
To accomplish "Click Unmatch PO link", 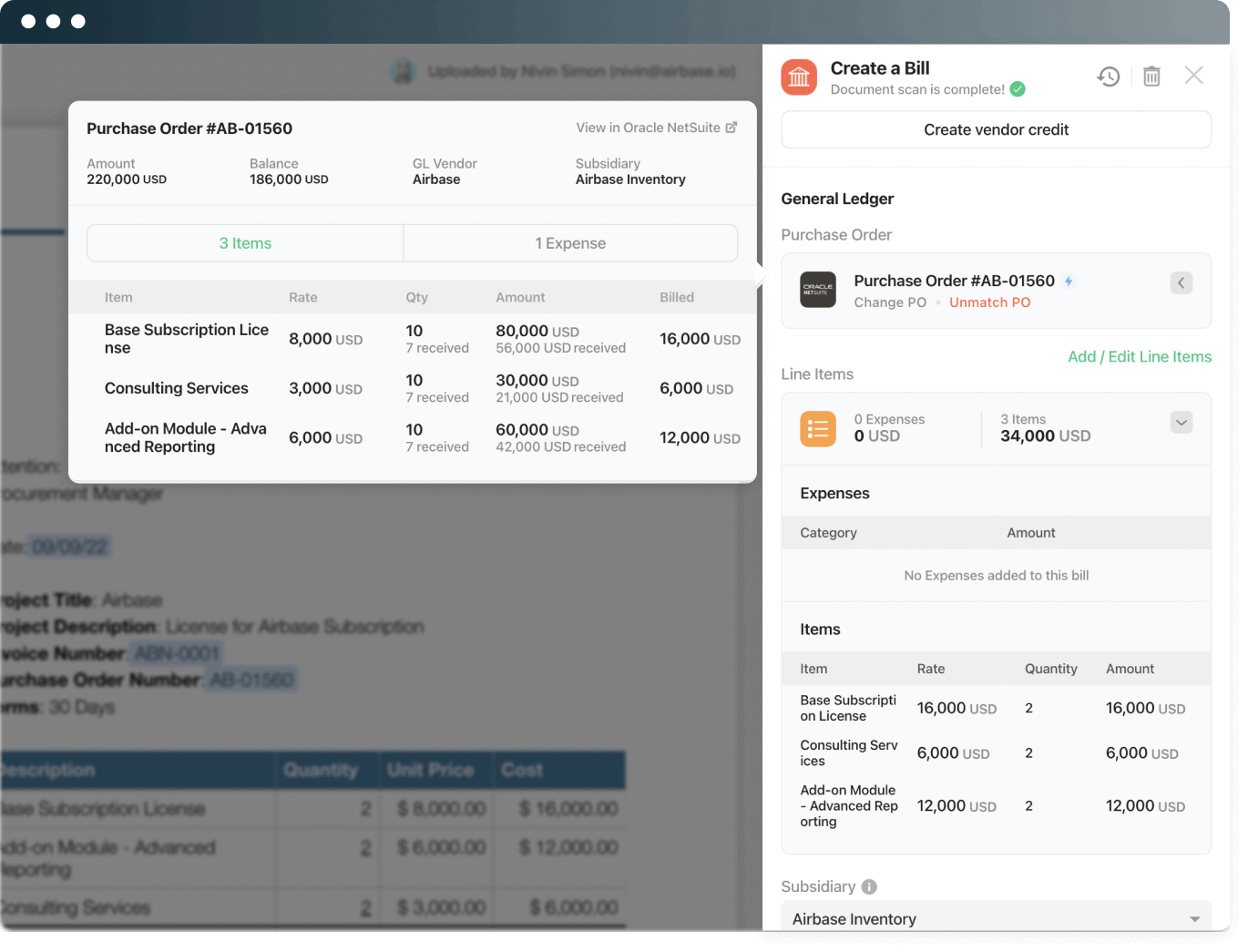I will pyautogui.click(x=989, y=302).
